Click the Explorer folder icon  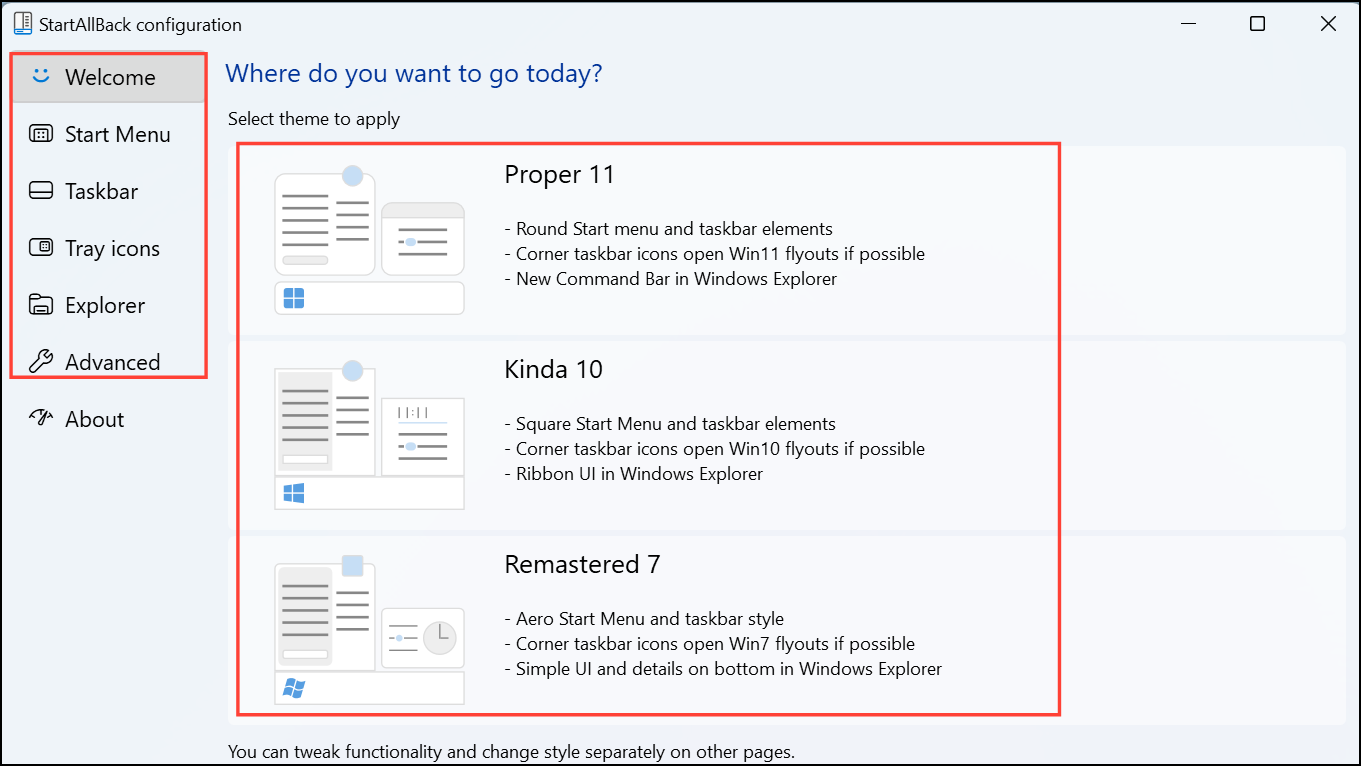[x=41, y=305]
